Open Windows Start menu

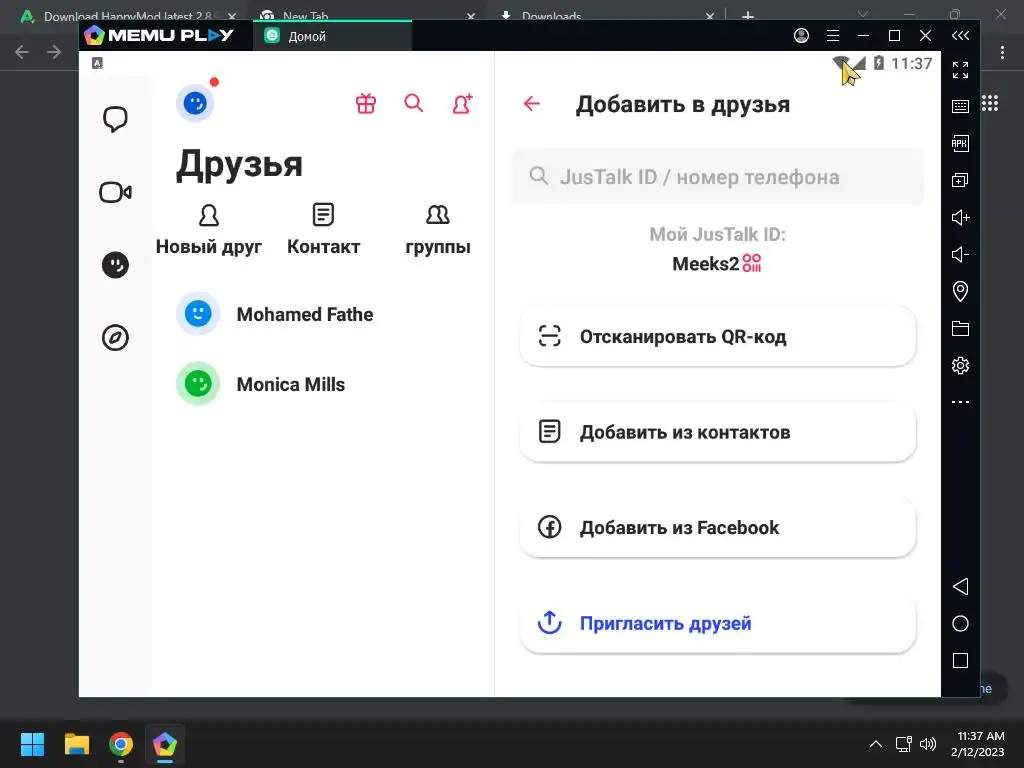[32, 744]
